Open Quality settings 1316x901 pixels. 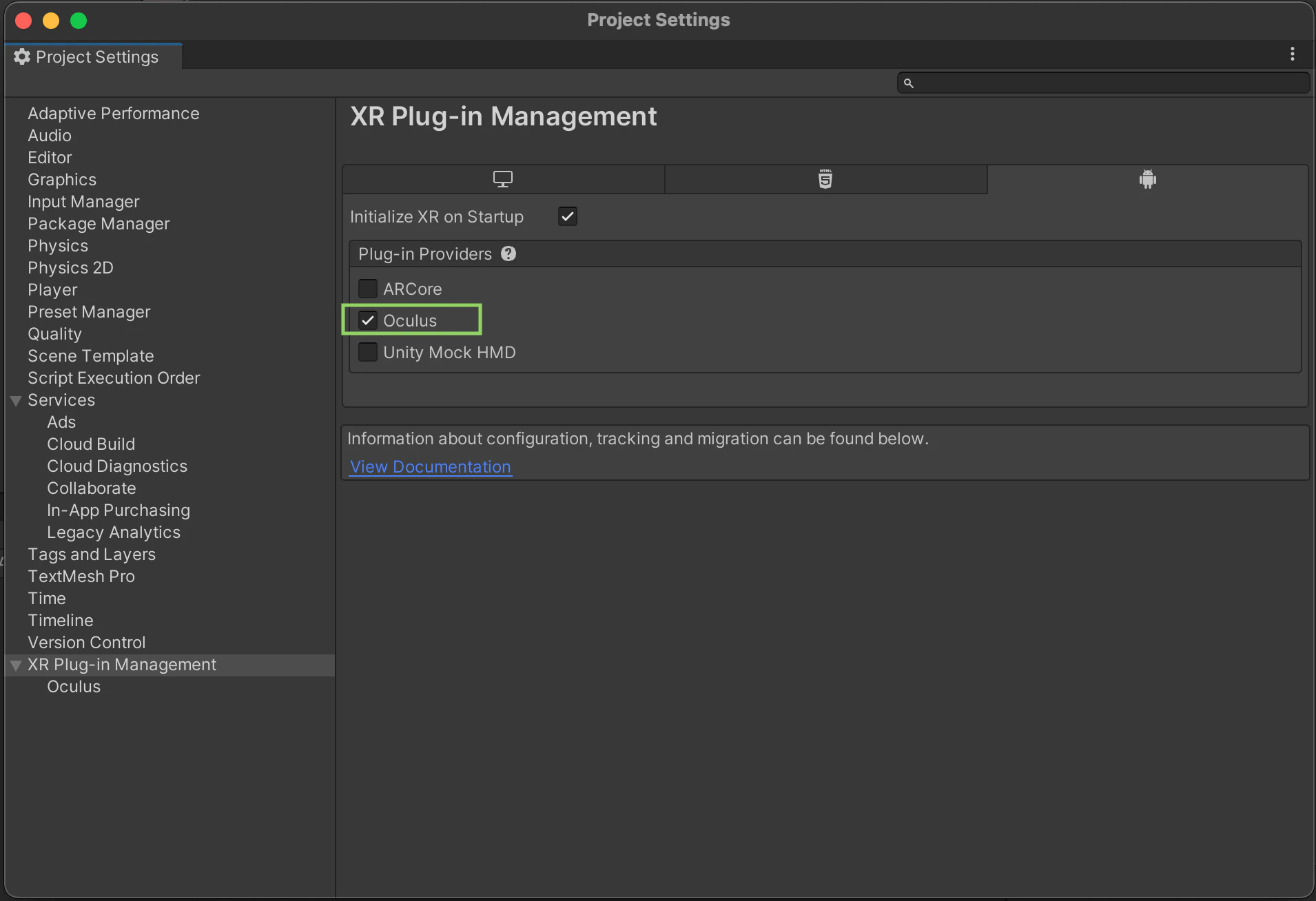(x=54, y=333)
